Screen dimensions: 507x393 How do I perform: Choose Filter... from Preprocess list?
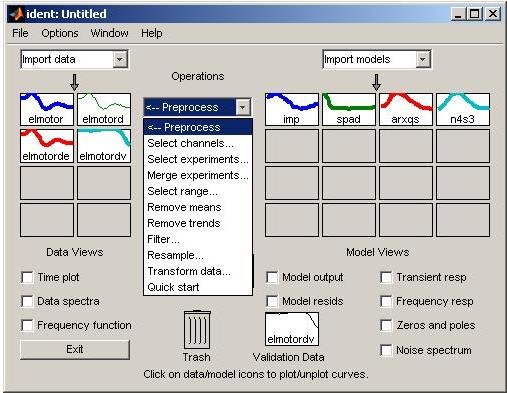click(x=198, y=239)
